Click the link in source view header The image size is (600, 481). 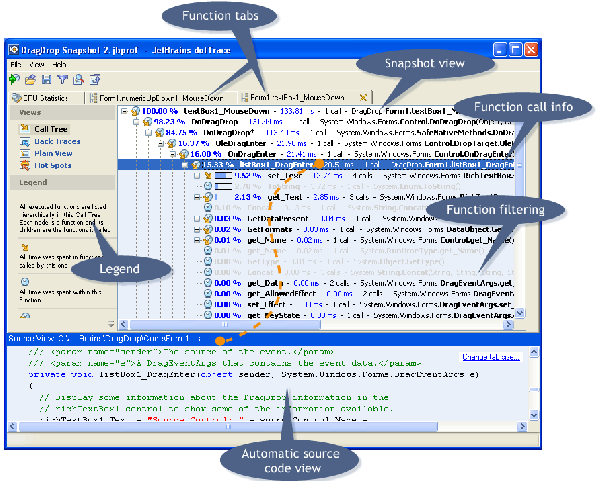click(489, 357)
